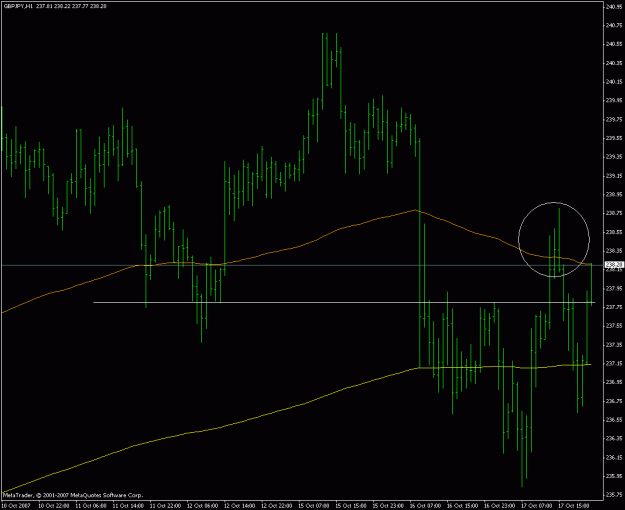Click the 12 Oct 14:00 time label

240,506
